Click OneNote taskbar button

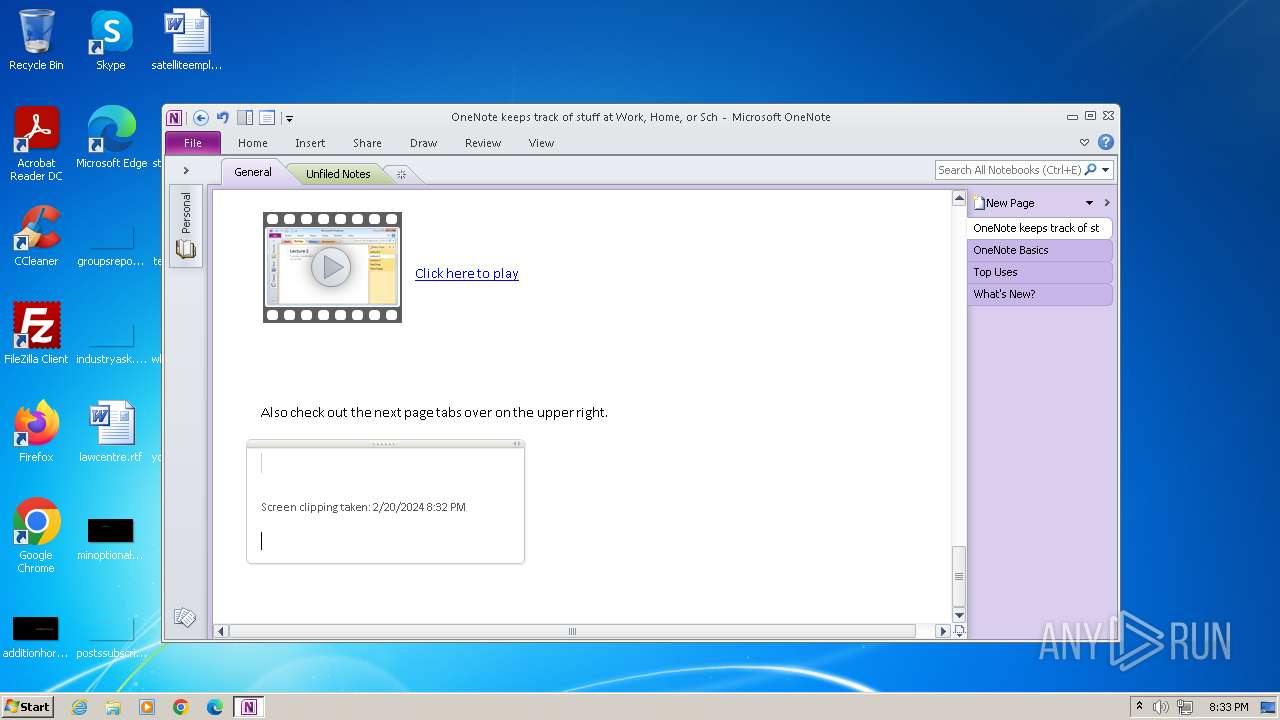249,707
